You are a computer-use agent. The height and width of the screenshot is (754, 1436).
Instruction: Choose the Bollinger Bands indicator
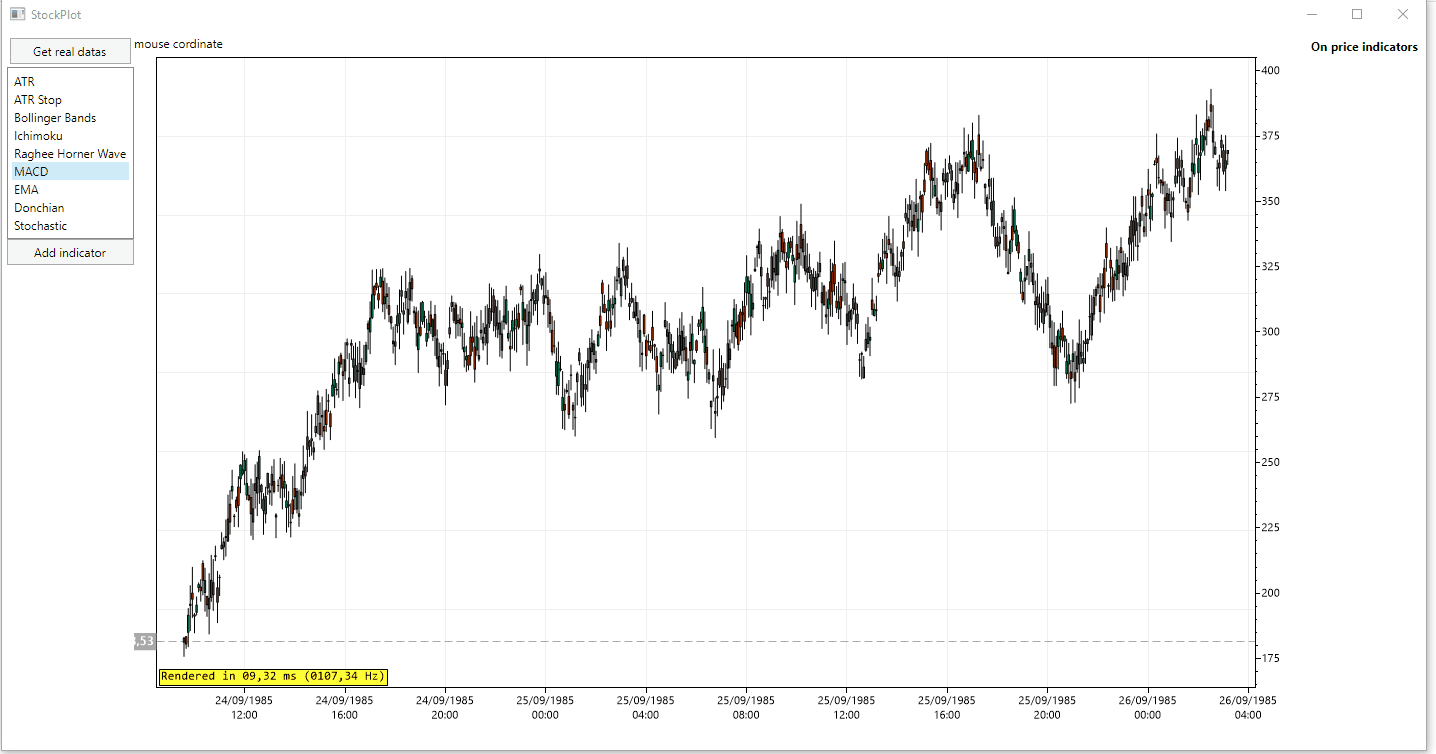(x=70, y=118)
